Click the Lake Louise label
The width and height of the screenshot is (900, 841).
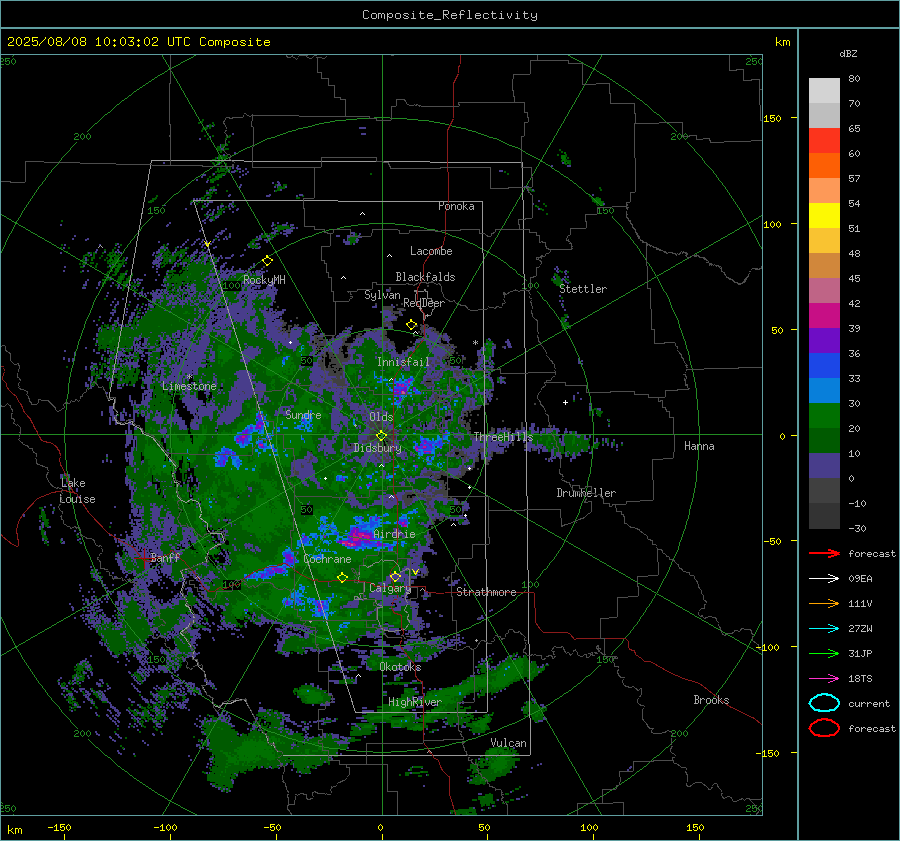point(77,491)
